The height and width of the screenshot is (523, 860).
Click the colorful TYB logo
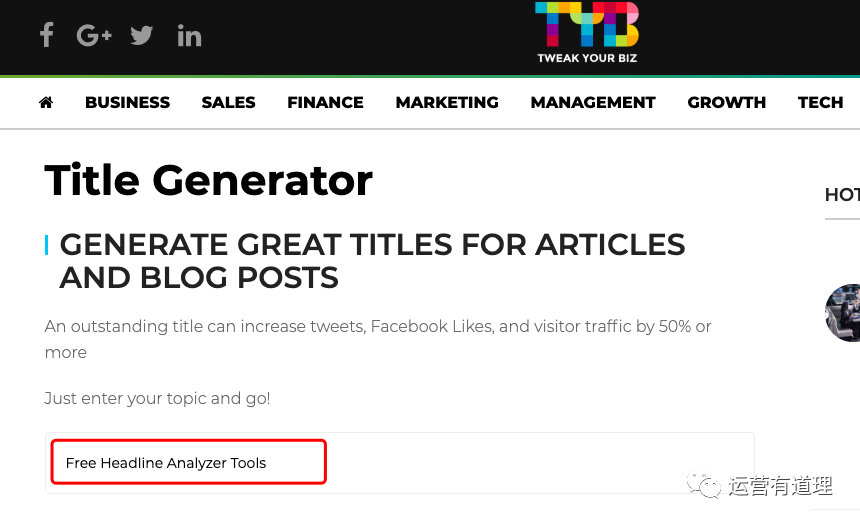tap(587, 24)
